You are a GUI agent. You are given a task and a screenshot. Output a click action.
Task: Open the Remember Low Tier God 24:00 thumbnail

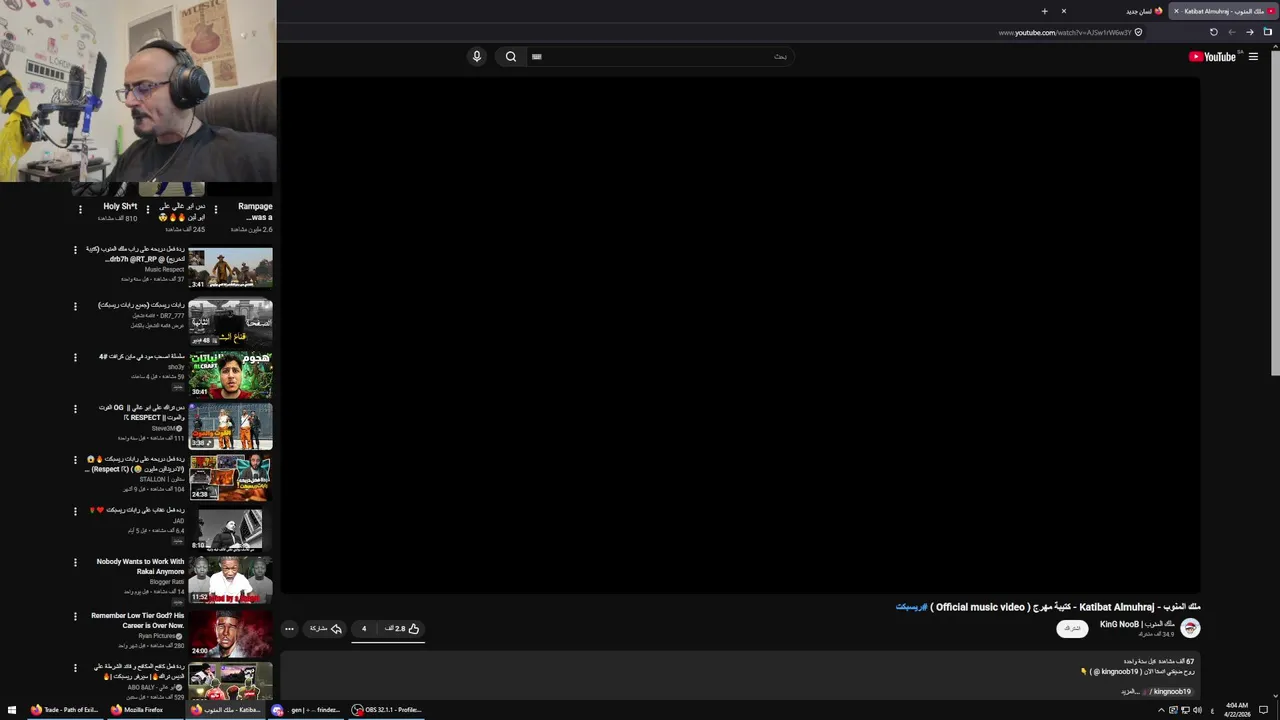[230, 633]
